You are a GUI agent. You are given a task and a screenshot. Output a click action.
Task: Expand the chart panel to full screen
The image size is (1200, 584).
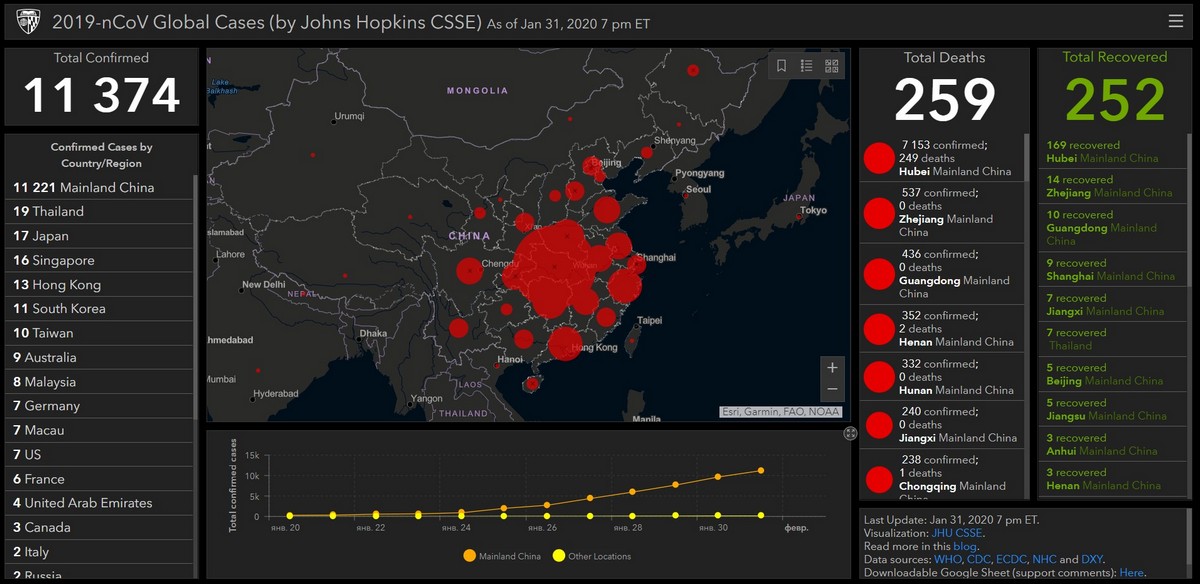[x=850, y=433]
